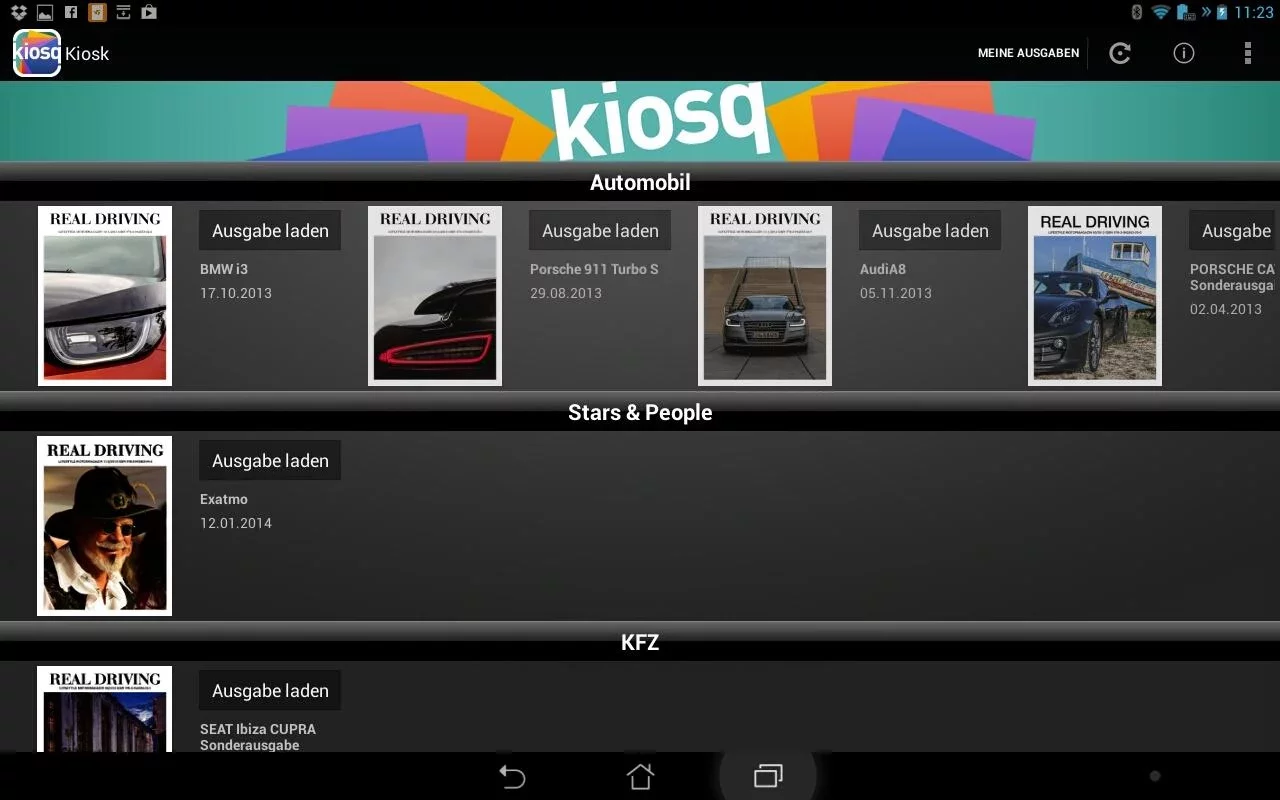This screenshot has width=1280, height=800.
Task: Open the three-dot overflow menu
Action: (x=1247, y=53)
